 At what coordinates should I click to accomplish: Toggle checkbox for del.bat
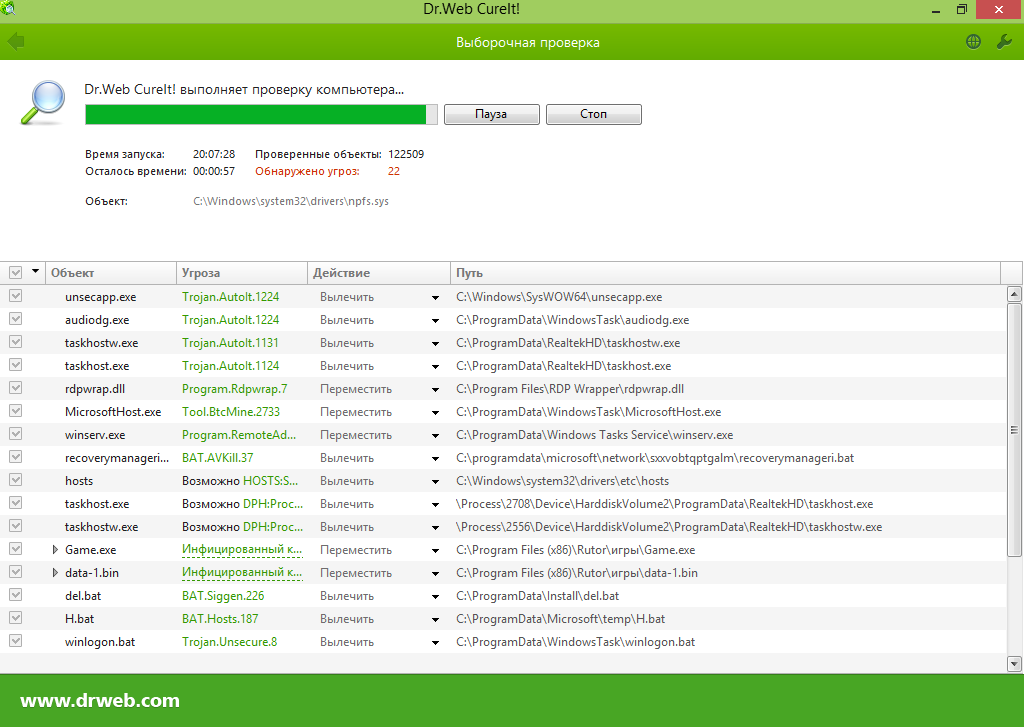[x=16, y=595]
